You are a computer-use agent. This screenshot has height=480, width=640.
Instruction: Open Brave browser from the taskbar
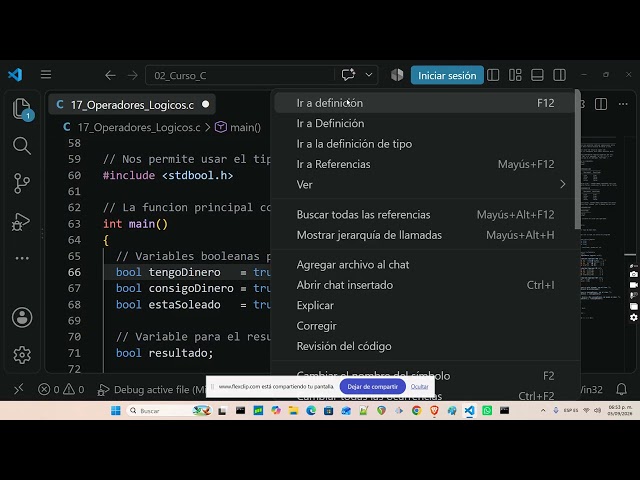434,411
